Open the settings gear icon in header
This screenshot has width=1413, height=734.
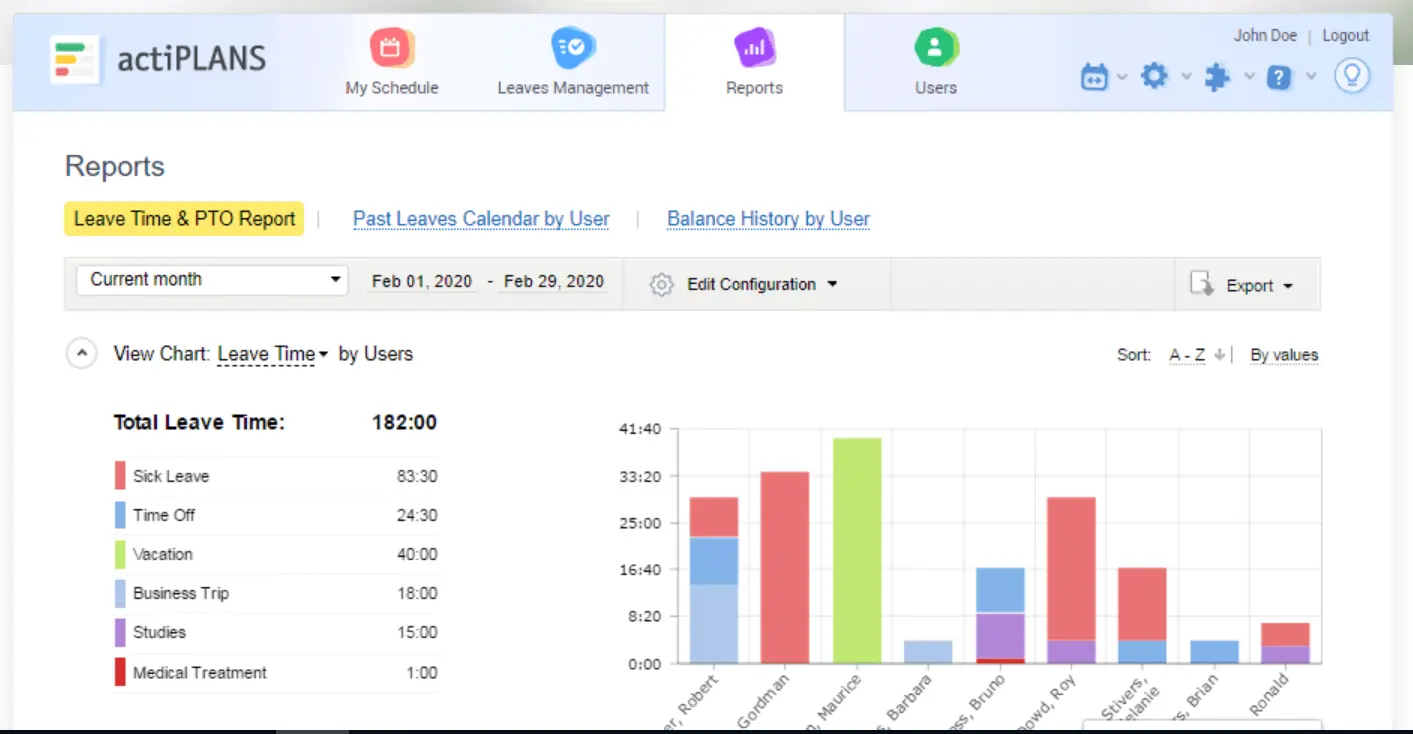click(x=1154, y=76)
